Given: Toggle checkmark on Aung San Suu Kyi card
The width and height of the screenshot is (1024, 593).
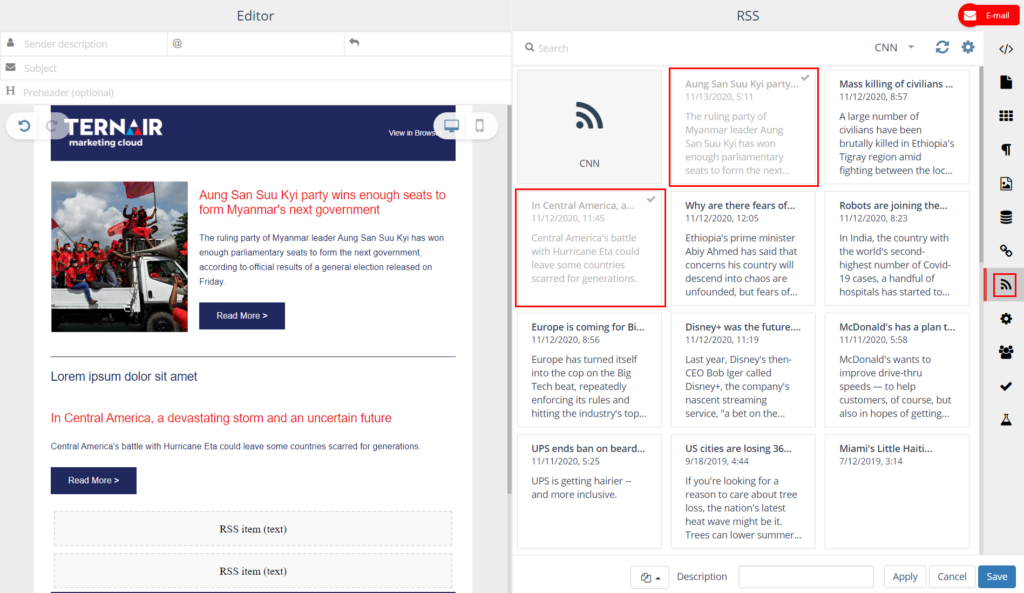Looking at the screenshot, I should (805, 78).
